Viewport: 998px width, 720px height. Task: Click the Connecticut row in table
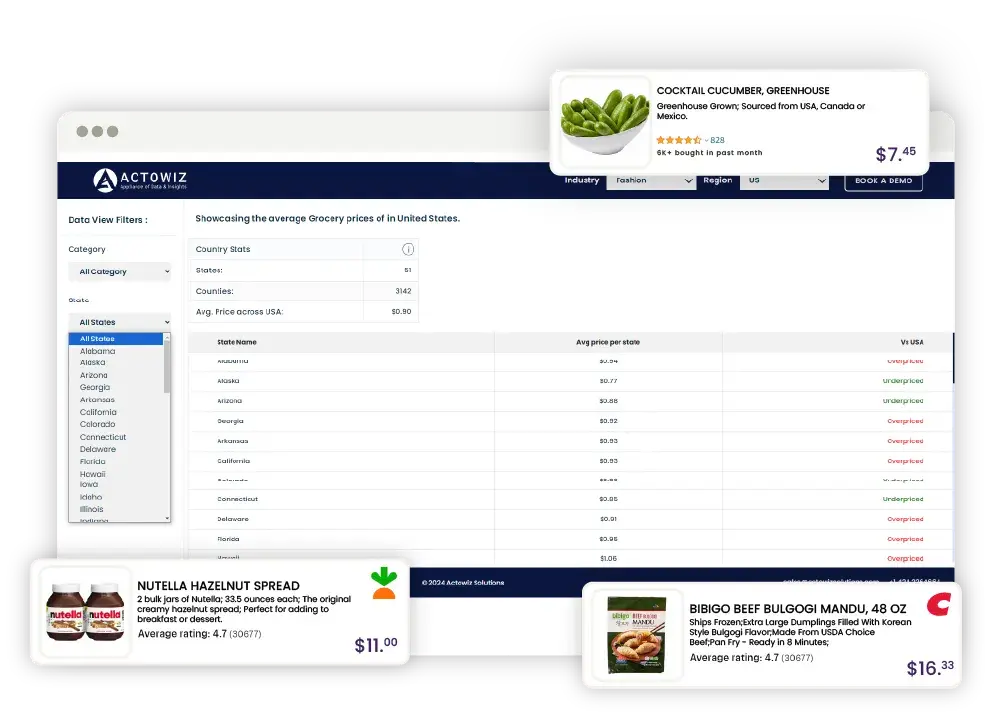(x=570, y=499)
